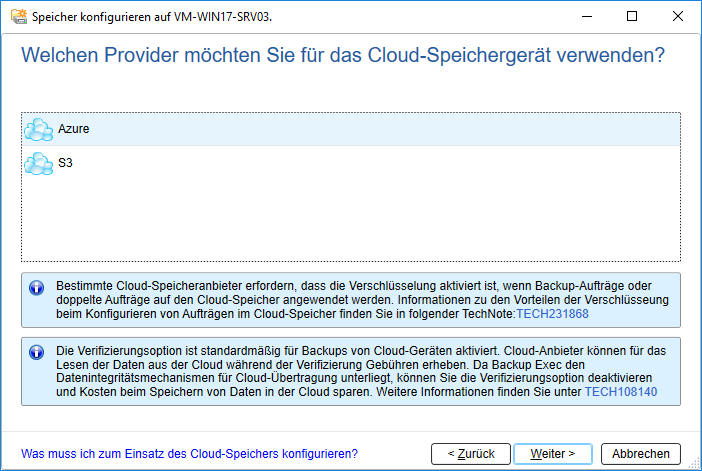This screenshot has width=702, height=471.
Task: Click the provider question heading
Action: 343,56
